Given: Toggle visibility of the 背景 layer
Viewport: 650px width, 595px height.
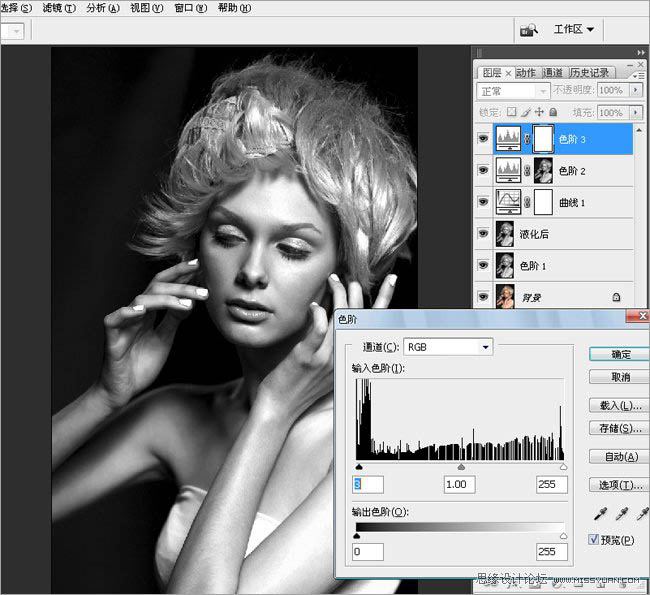Looking at the screenshot, I should (x=484, y=296).
